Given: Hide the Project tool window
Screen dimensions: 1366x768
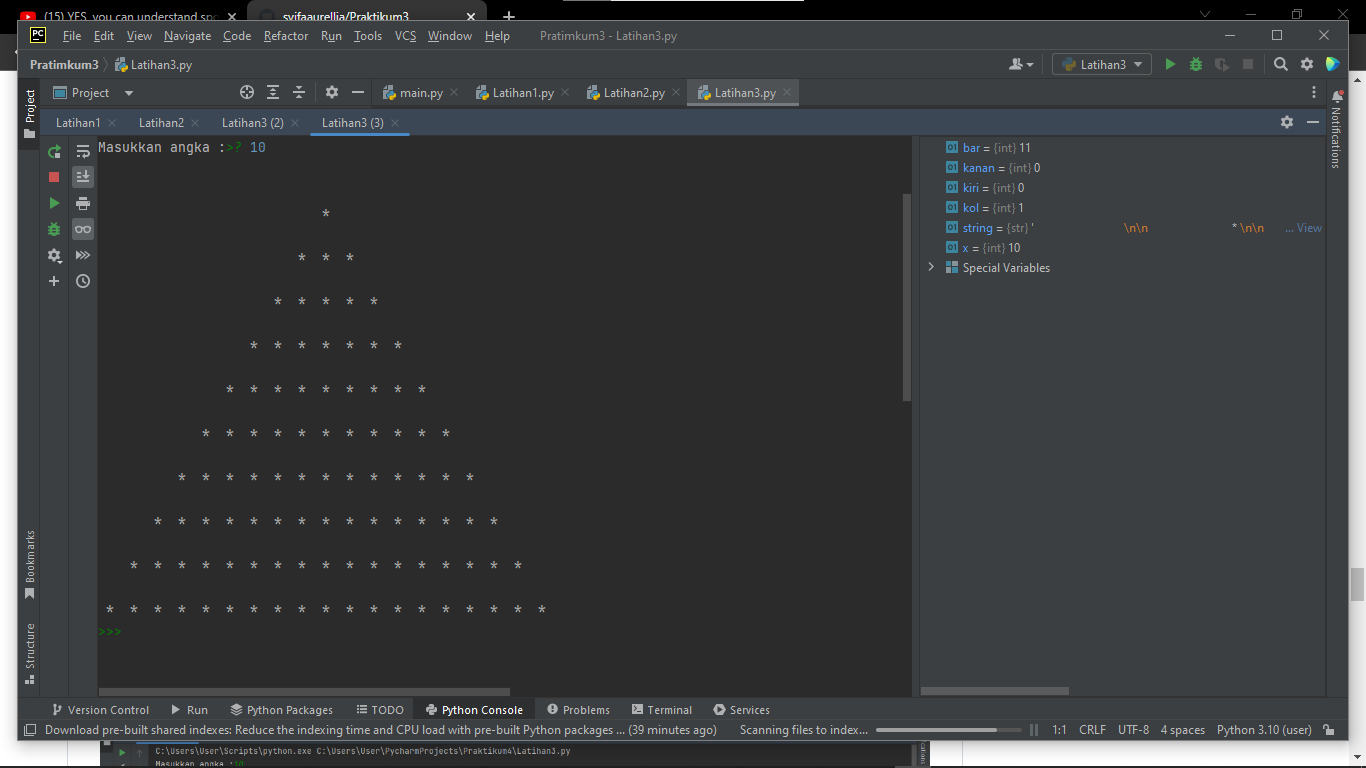Looking at the screenshot, I should pyautogui.click(x=358, y=93).
